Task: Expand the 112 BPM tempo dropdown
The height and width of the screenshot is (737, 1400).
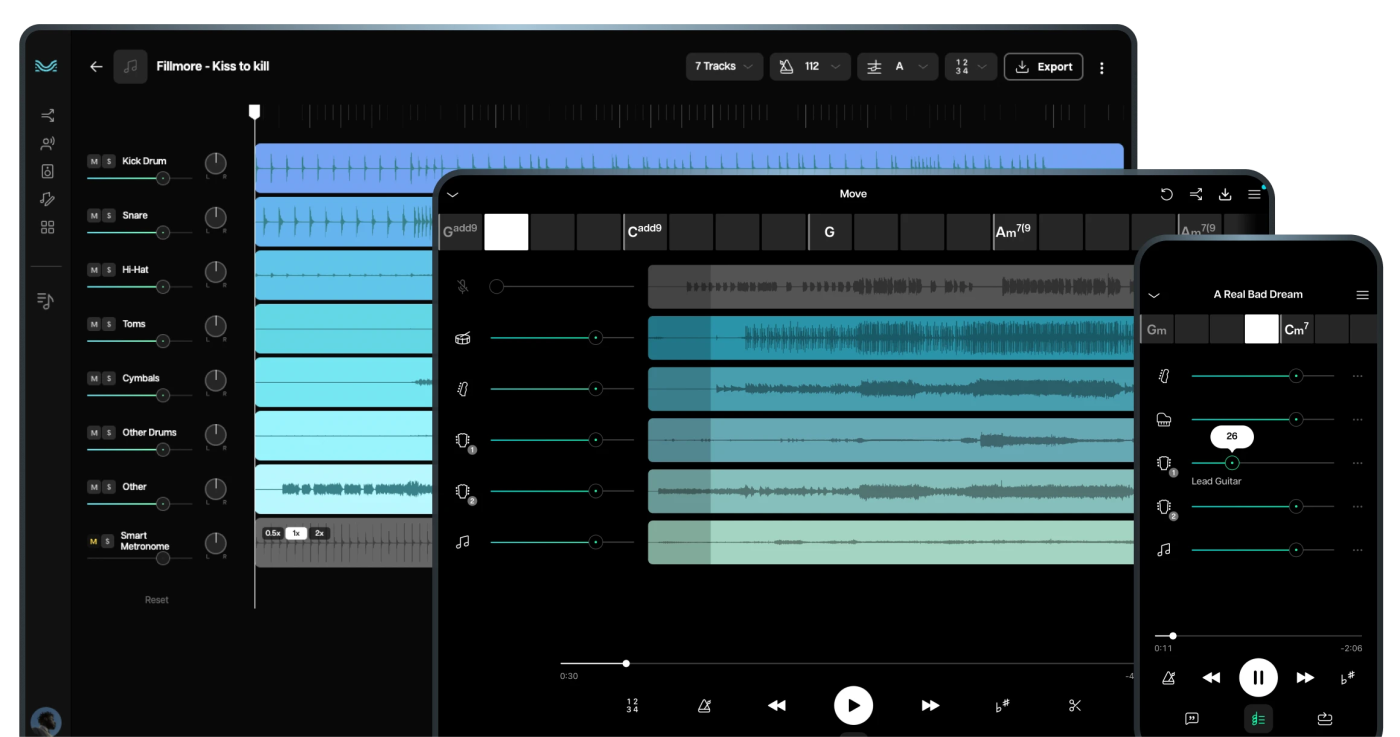Action: coord(810,67)
